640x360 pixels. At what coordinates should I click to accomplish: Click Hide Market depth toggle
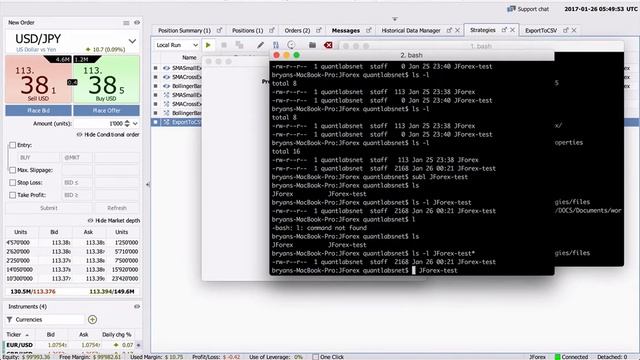(x=113, y=220)
